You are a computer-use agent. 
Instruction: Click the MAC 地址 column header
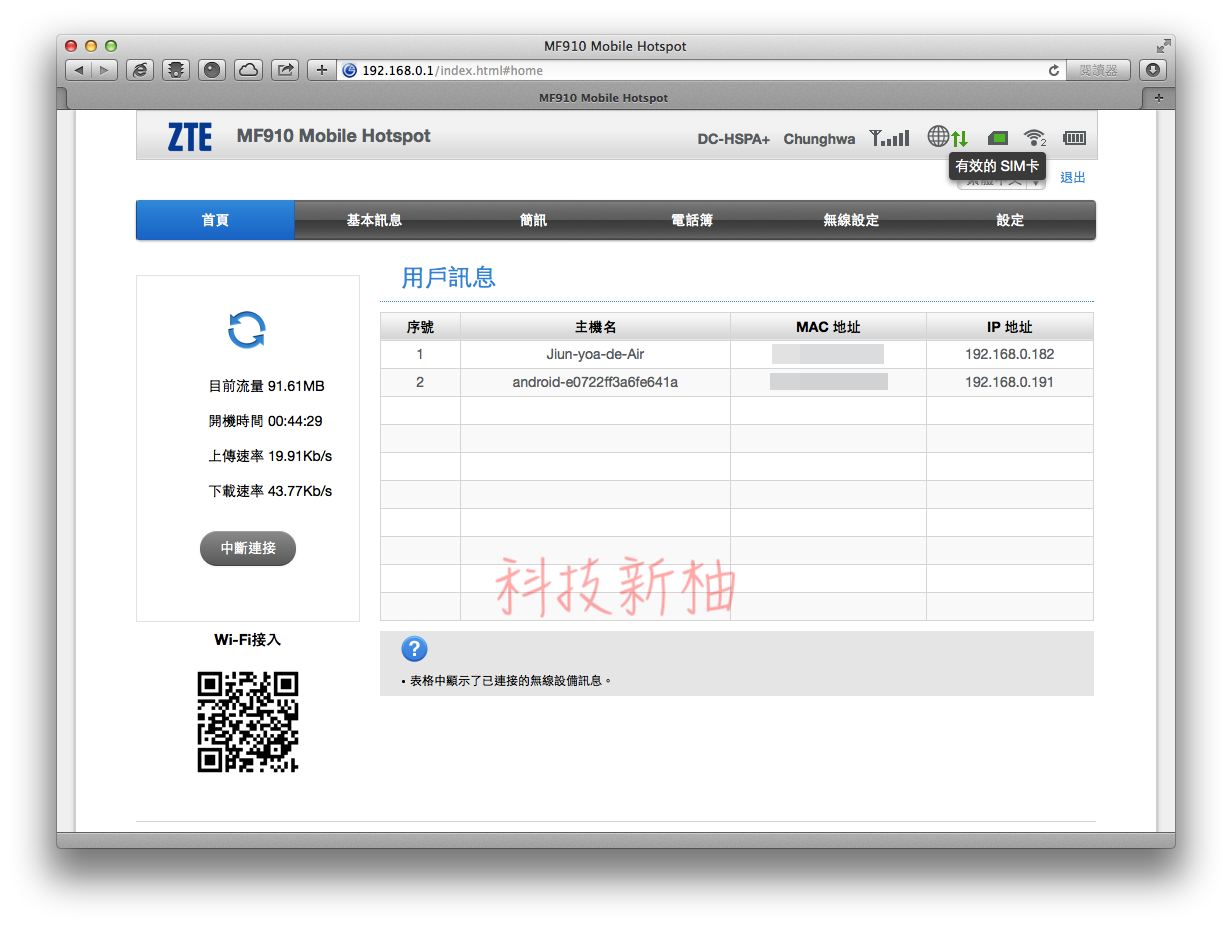pos(828,327)
